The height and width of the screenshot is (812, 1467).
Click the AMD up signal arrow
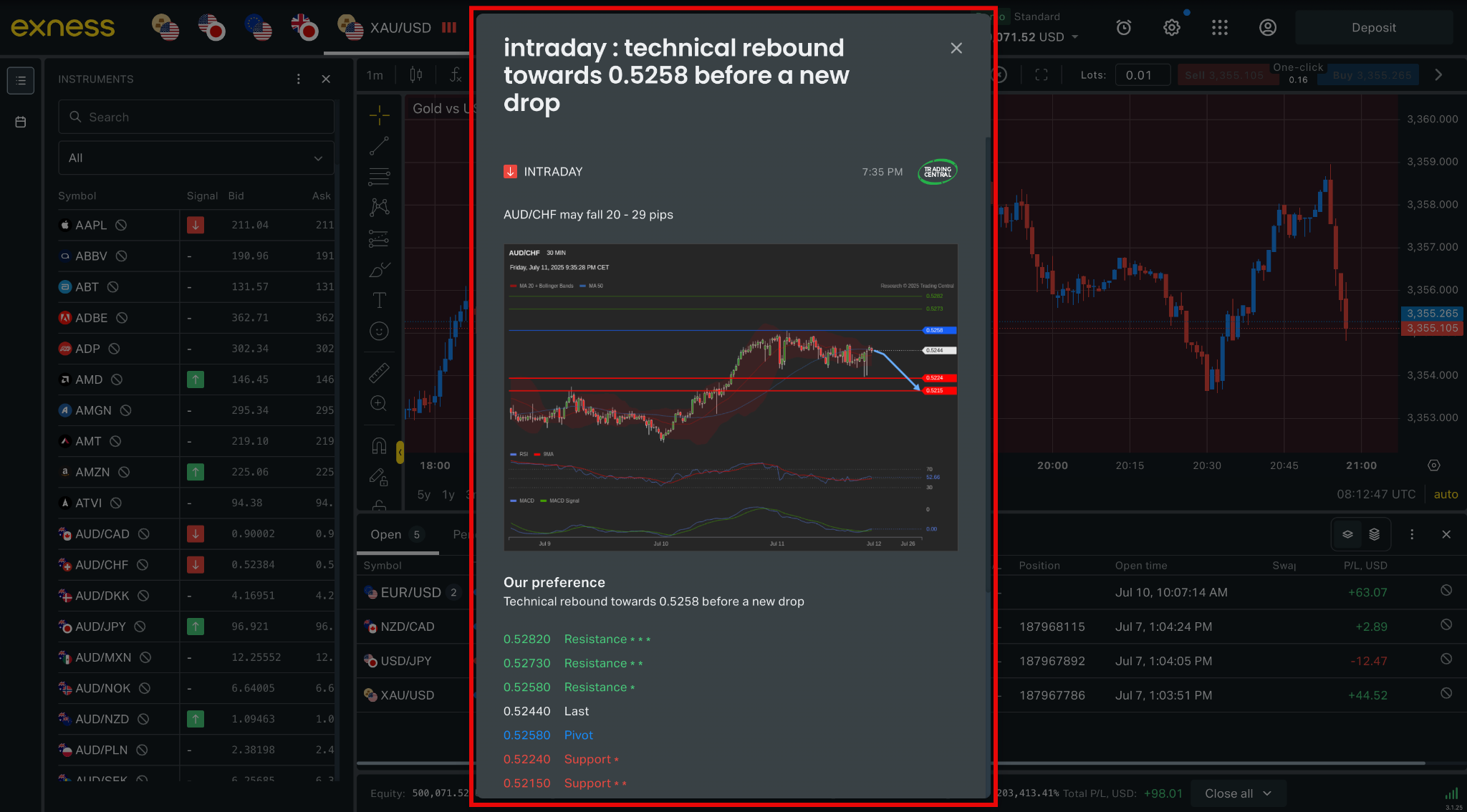coord(196,380)
